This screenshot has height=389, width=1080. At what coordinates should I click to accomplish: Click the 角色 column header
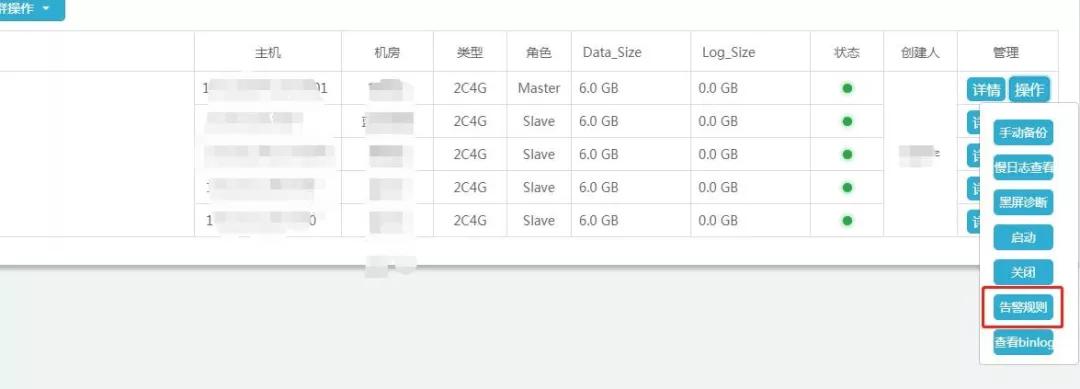pos(539,52)
